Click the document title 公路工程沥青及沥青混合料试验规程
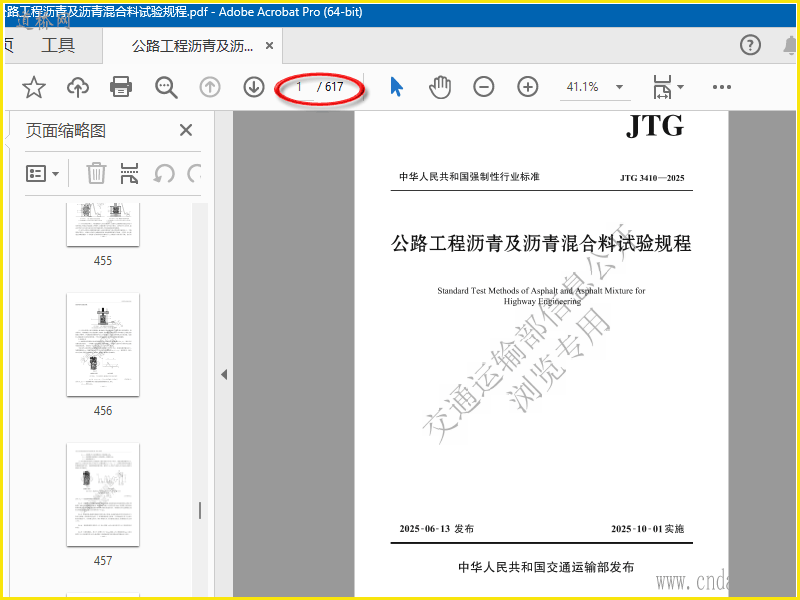 (541, 243)
